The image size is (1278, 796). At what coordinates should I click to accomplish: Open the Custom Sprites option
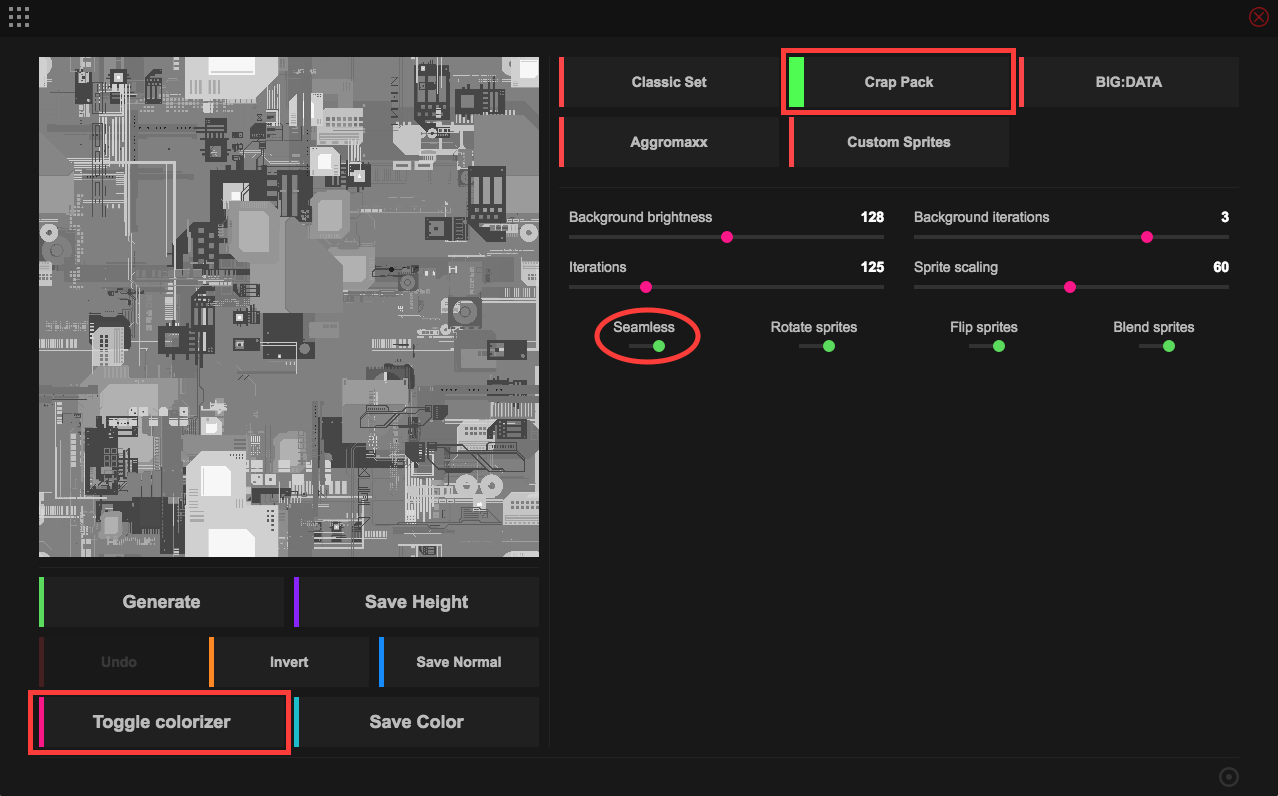(x=899, y=142)
